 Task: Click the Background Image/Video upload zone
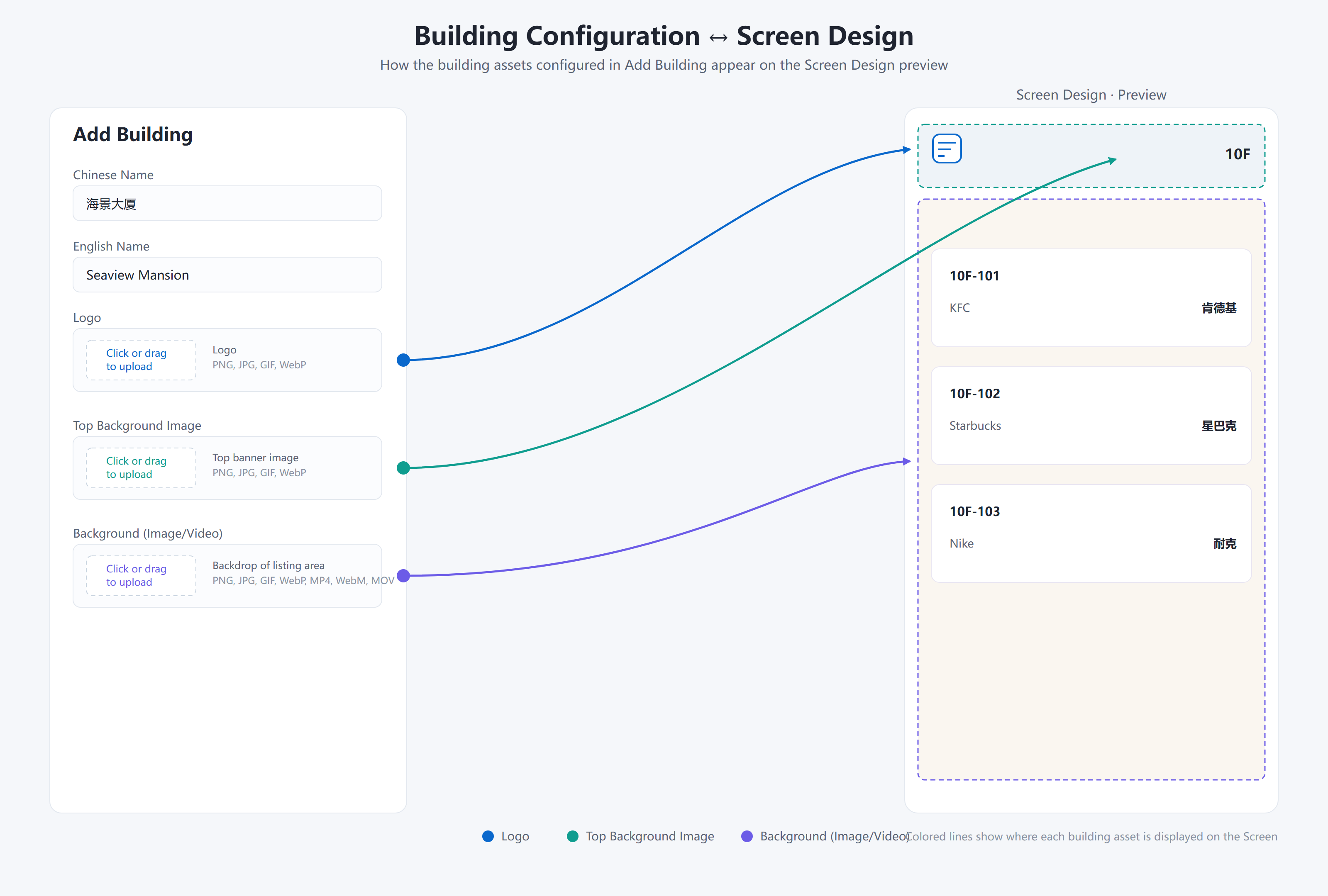141,576
